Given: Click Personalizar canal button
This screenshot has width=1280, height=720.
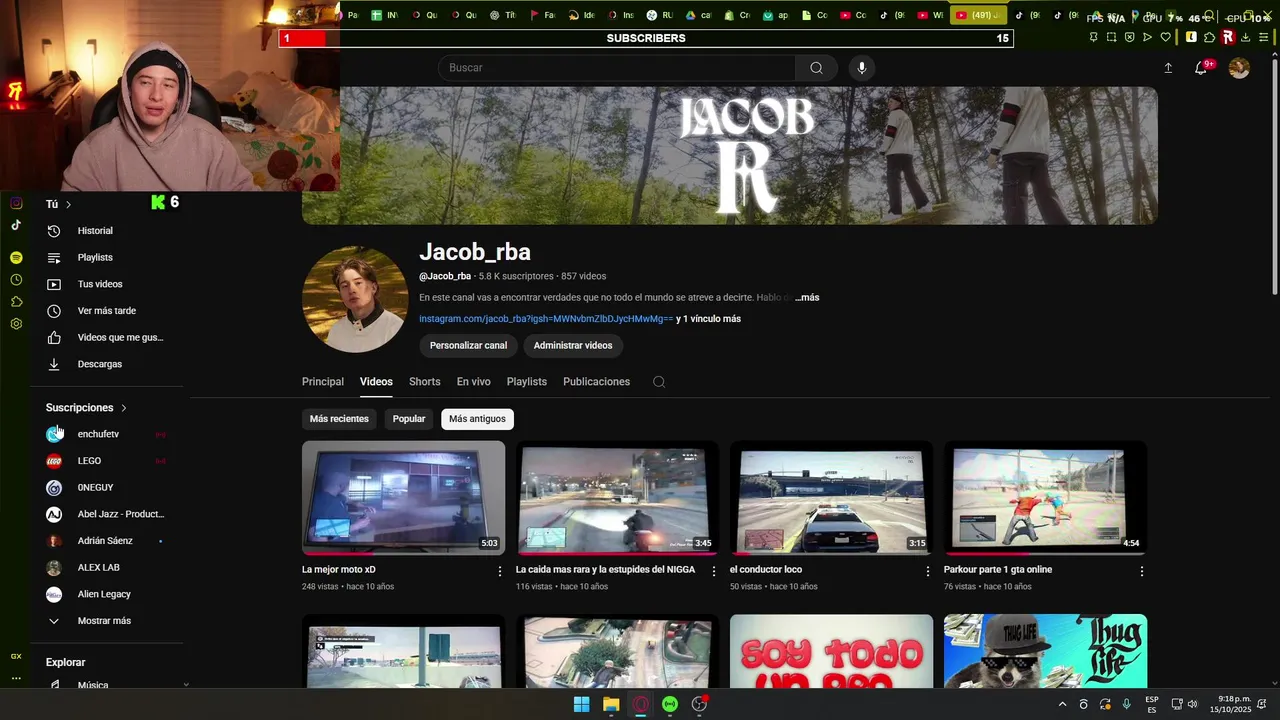Looking at the screenshot, I should tap(468, 346).
